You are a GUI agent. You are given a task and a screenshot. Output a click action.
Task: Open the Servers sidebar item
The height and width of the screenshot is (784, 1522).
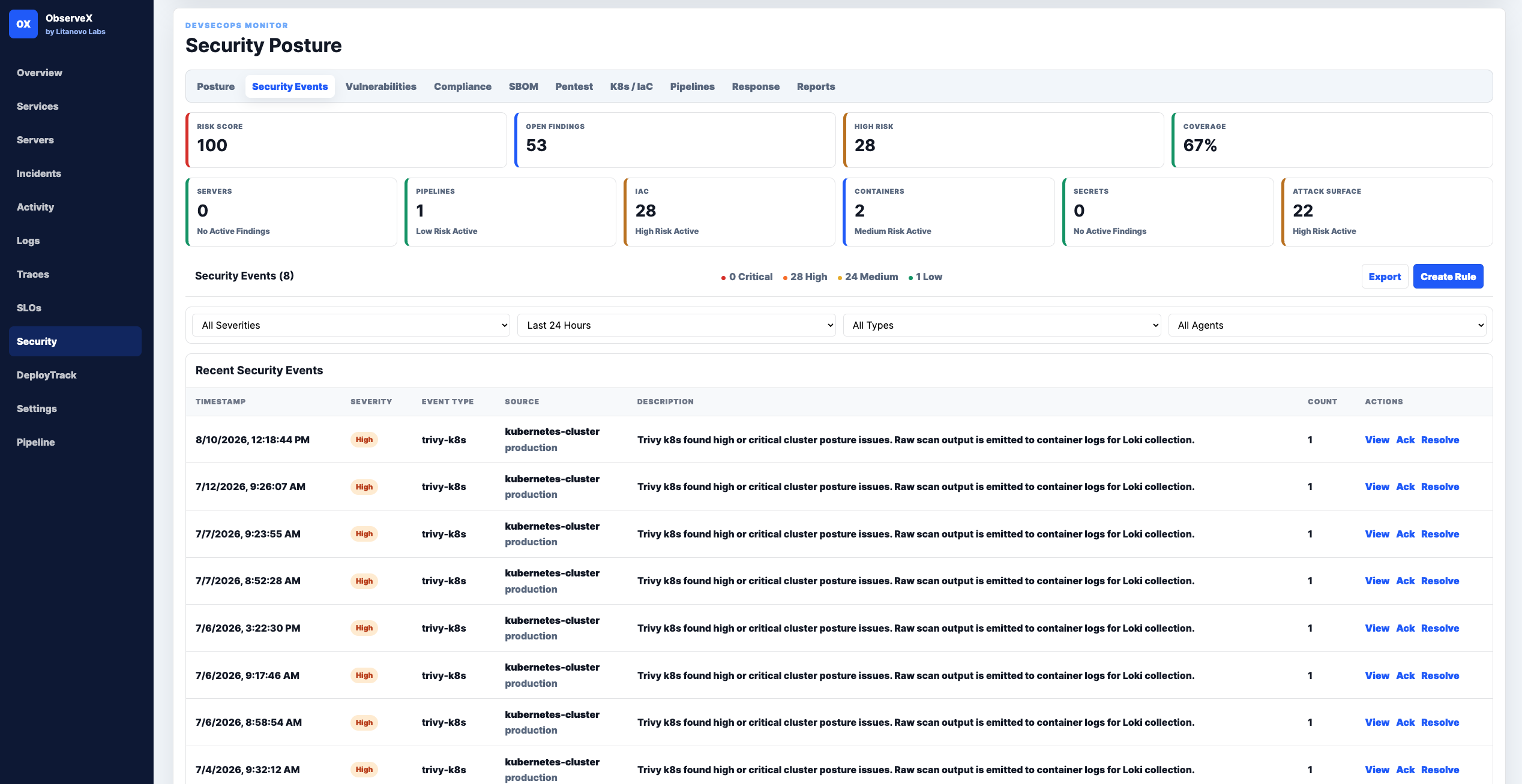pos(75,140)
